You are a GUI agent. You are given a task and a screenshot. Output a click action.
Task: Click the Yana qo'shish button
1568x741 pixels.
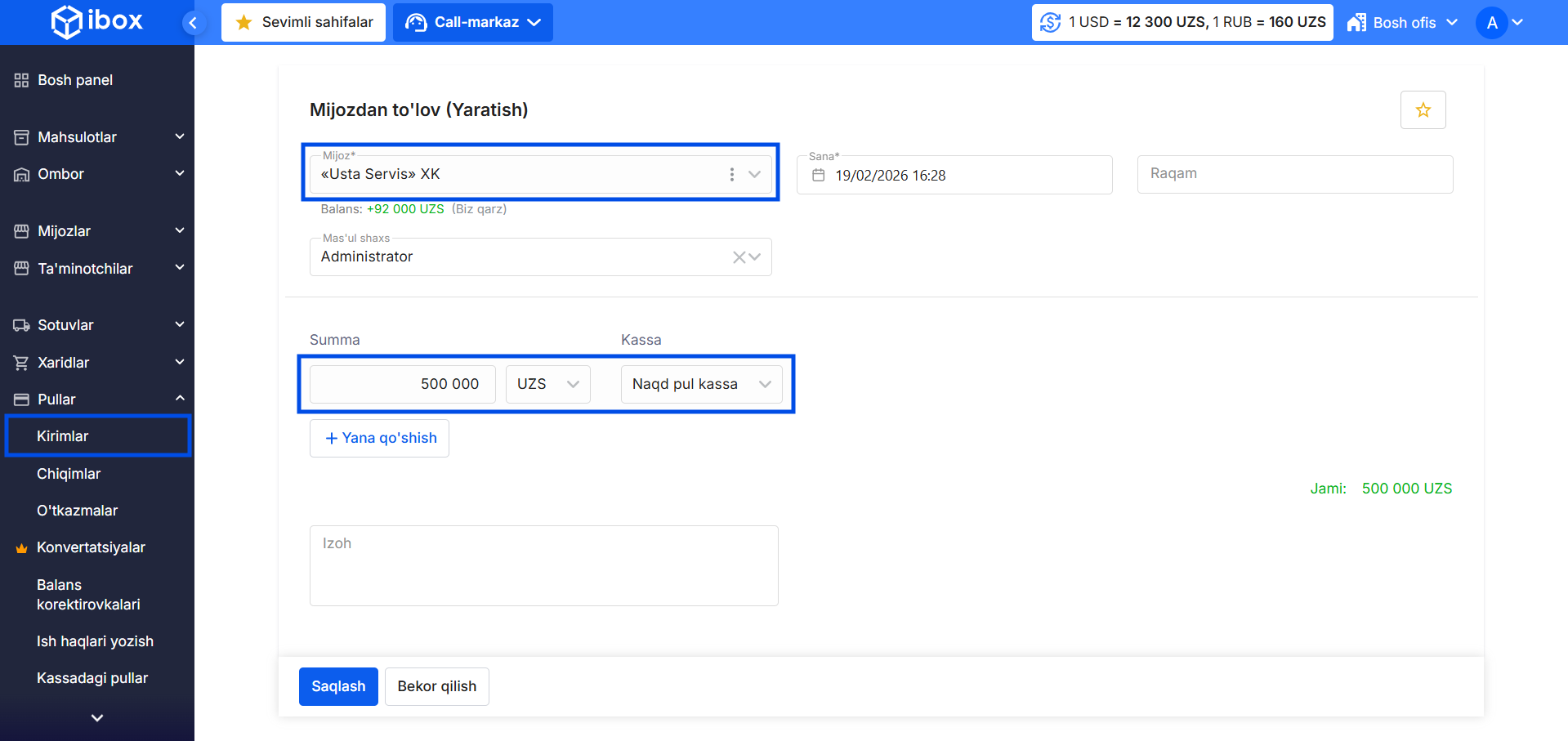pos(380,439)
